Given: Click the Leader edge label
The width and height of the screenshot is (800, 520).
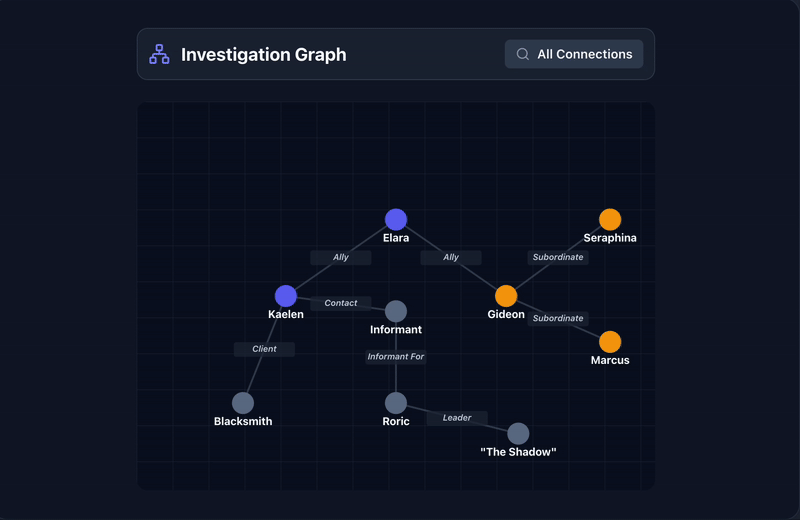Looking at the screenshot, I should [x=457, y=418].
